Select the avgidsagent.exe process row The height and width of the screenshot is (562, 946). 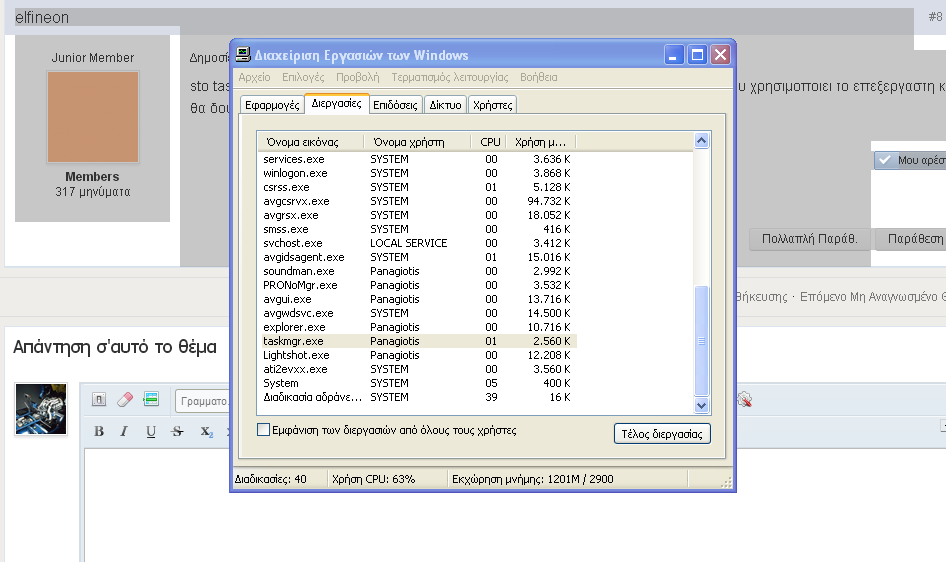point(417,257)
